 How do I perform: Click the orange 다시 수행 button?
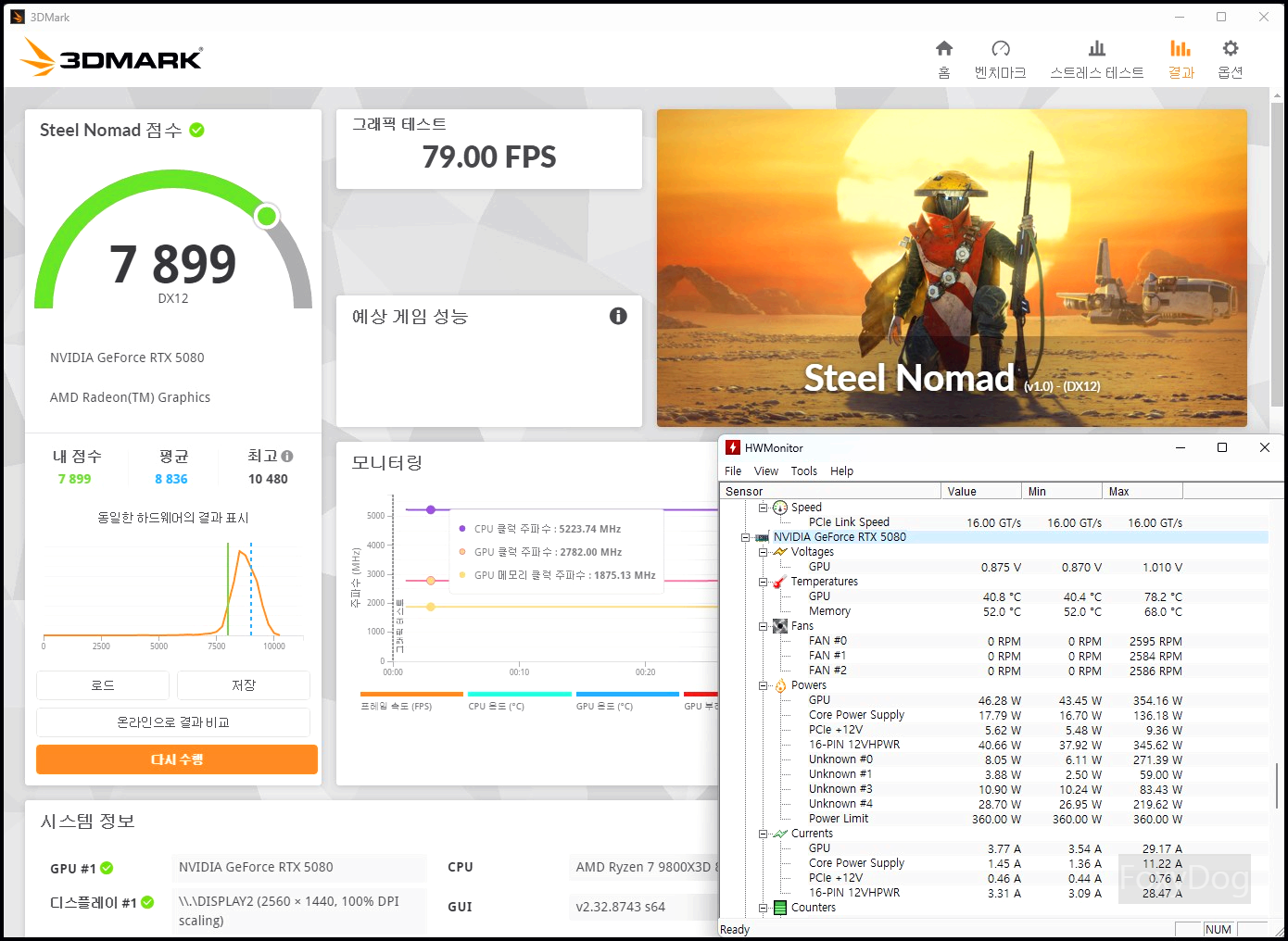click(177, 759)
